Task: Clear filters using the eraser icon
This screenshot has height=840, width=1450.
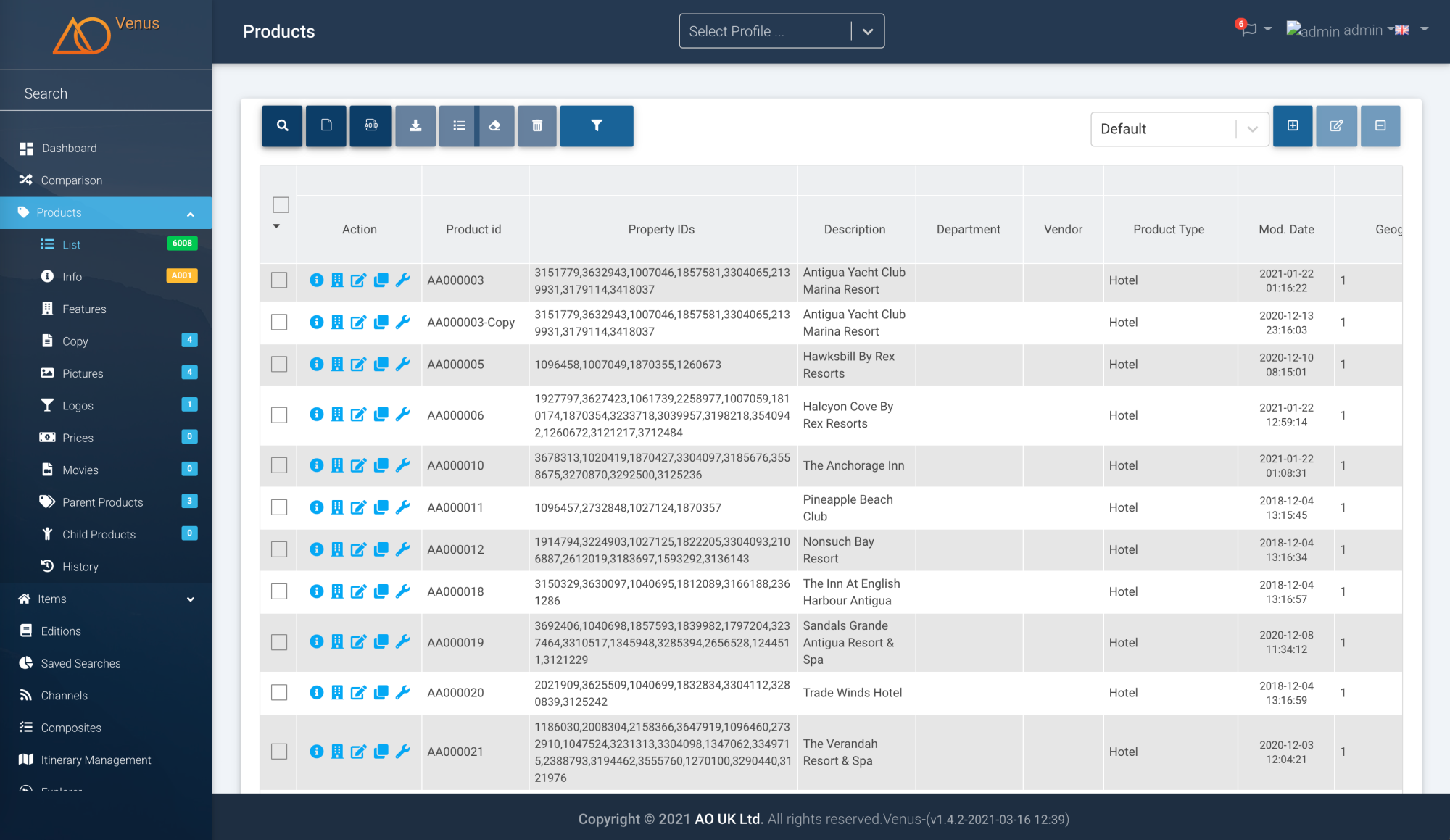Action: 495,125
